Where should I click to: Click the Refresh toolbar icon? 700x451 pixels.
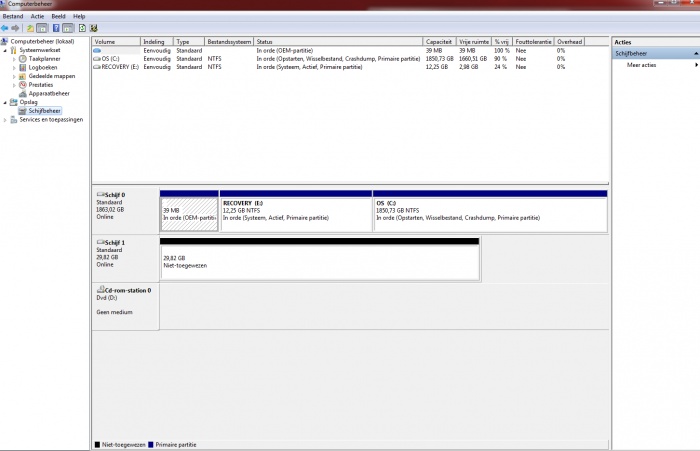[x=82, y=28]
